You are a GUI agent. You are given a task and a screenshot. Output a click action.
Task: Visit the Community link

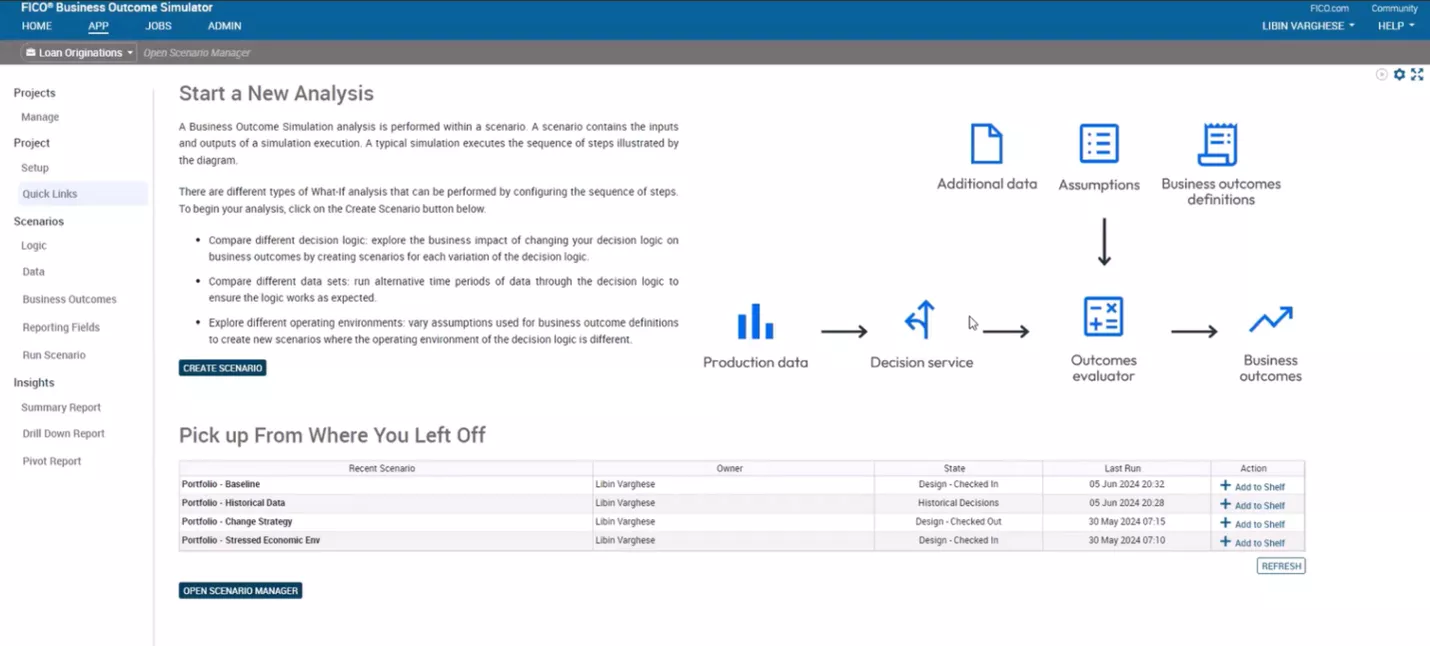coord(1394,8)
